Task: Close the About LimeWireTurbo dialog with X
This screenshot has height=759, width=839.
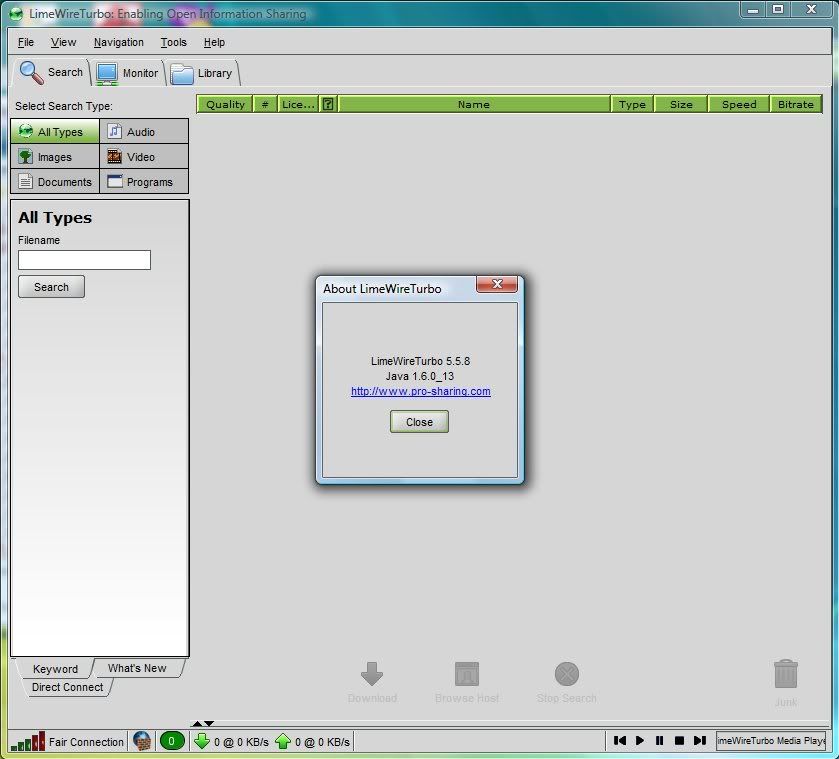Action: [x=497, y=284]
